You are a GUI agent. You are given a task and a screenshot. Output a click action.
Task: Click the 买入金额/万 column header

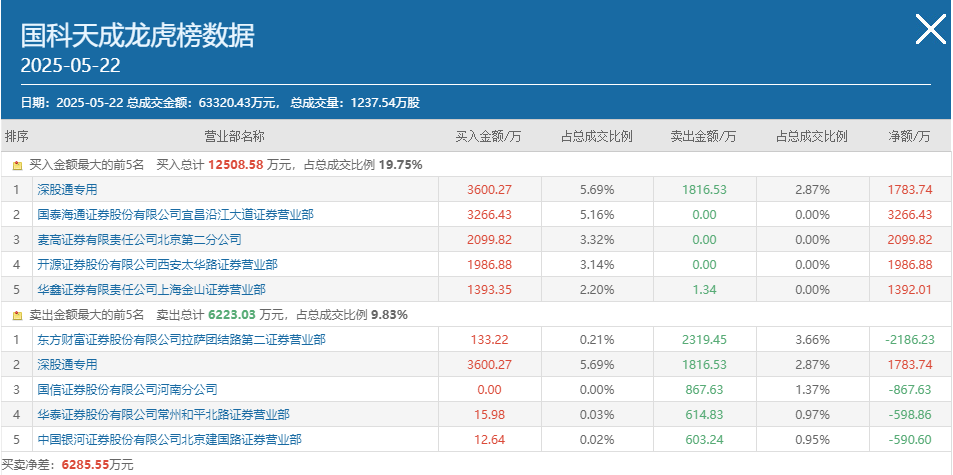[x=489, y=137]
